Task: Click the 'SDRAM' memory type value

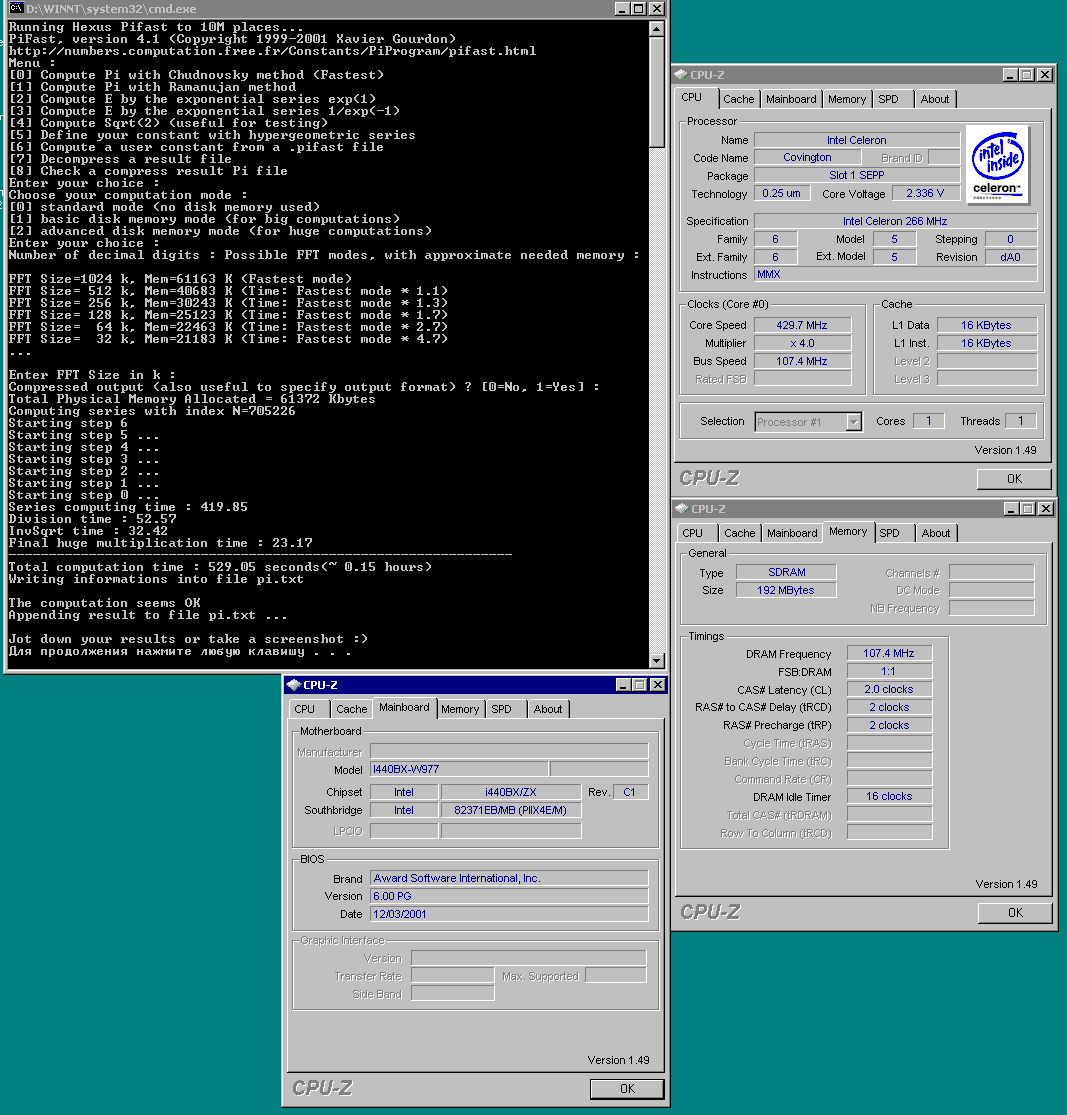Action: click(x=786, y=572)
